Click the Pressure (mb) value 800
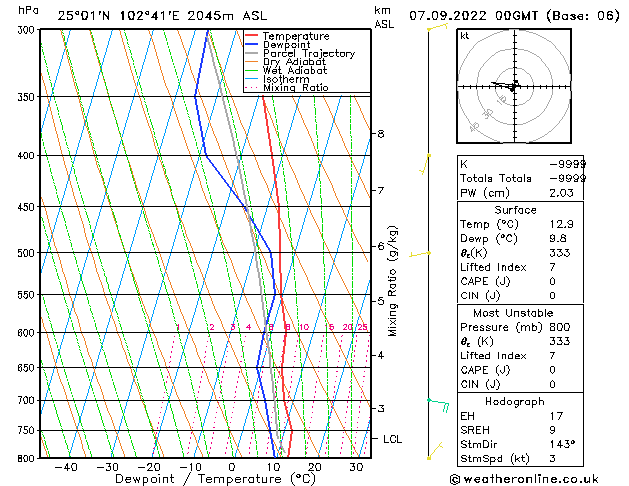Viewport: 629px width, 486px height. tap(560, 327)
